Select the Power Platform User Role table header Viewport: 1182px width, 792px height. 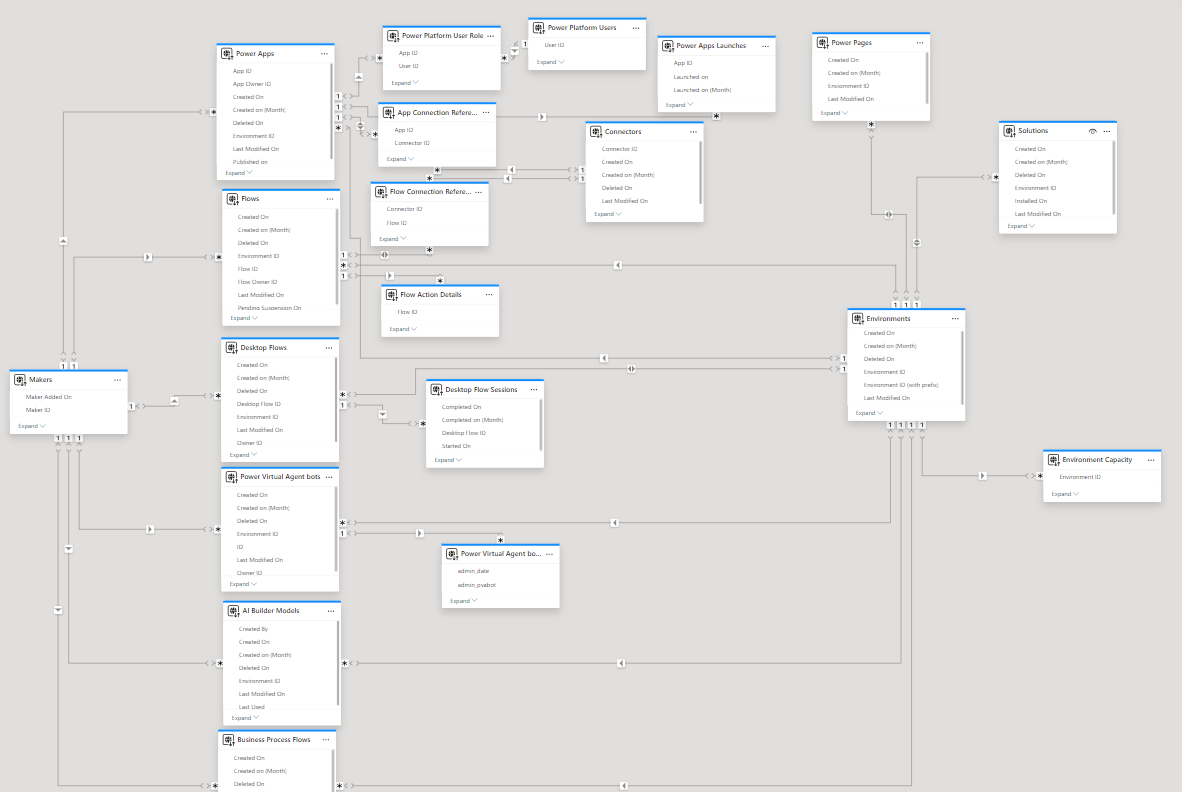pyautogui.click(x=442, y=35)
